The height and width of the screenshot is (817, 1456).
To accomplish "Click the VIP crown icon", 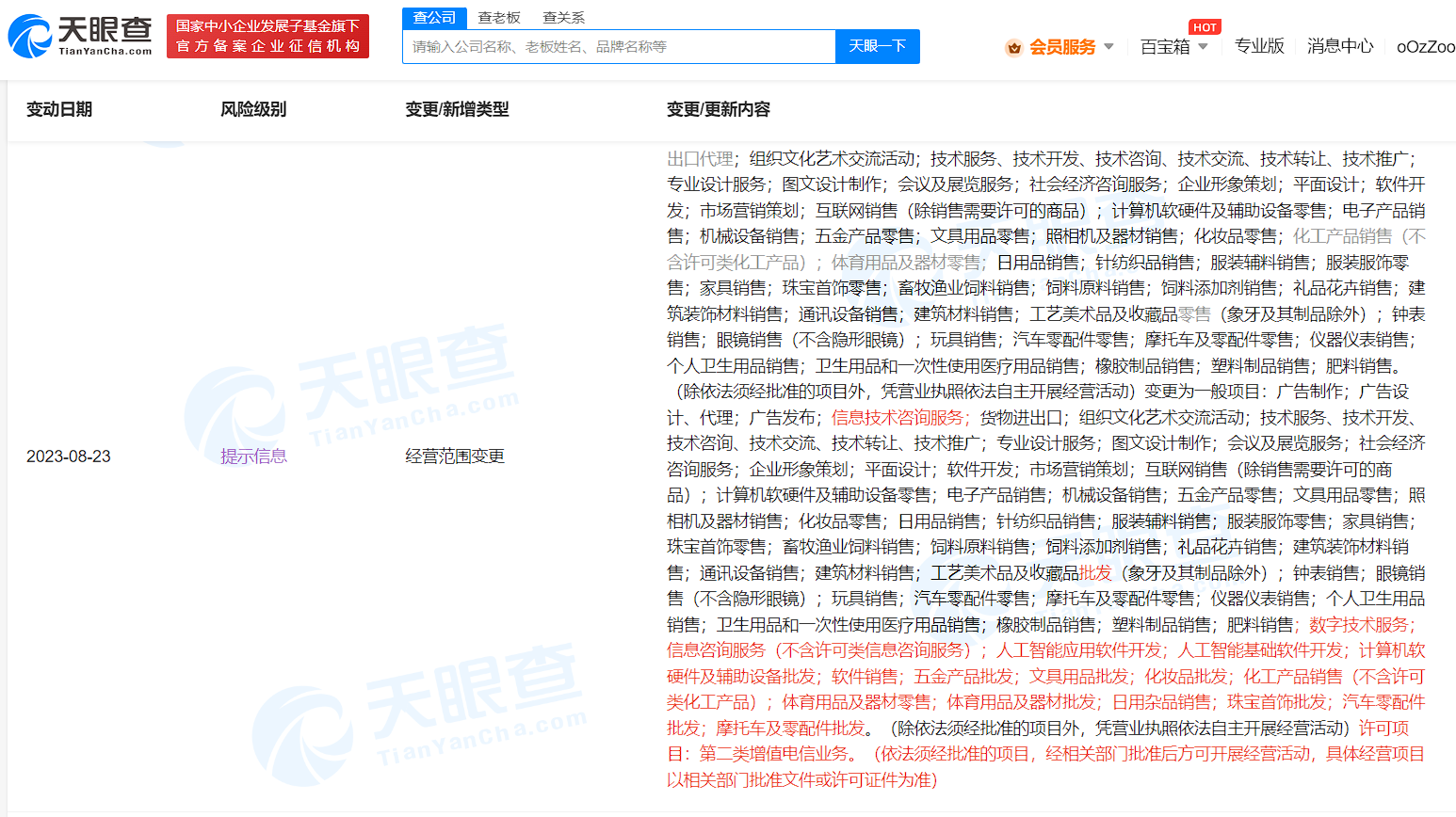I will tap(1014, 47).
